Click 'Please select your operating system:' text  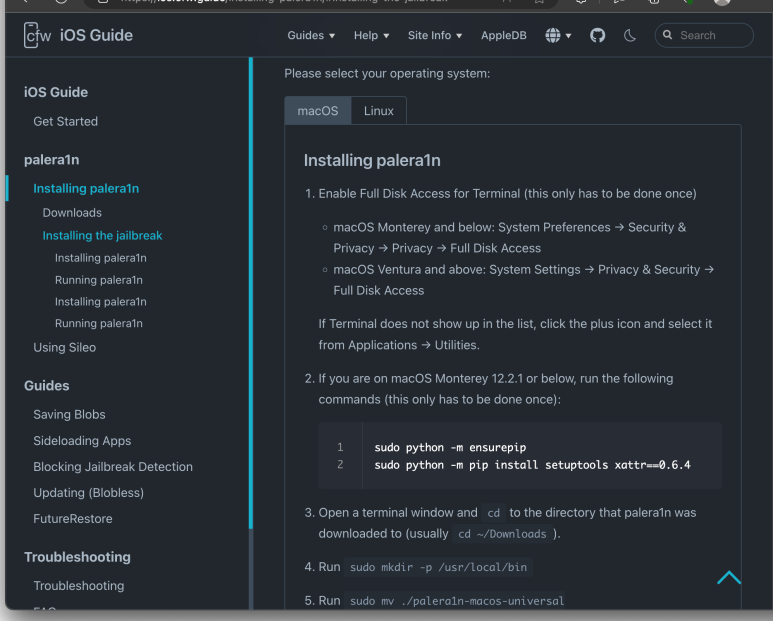[387, 73]
